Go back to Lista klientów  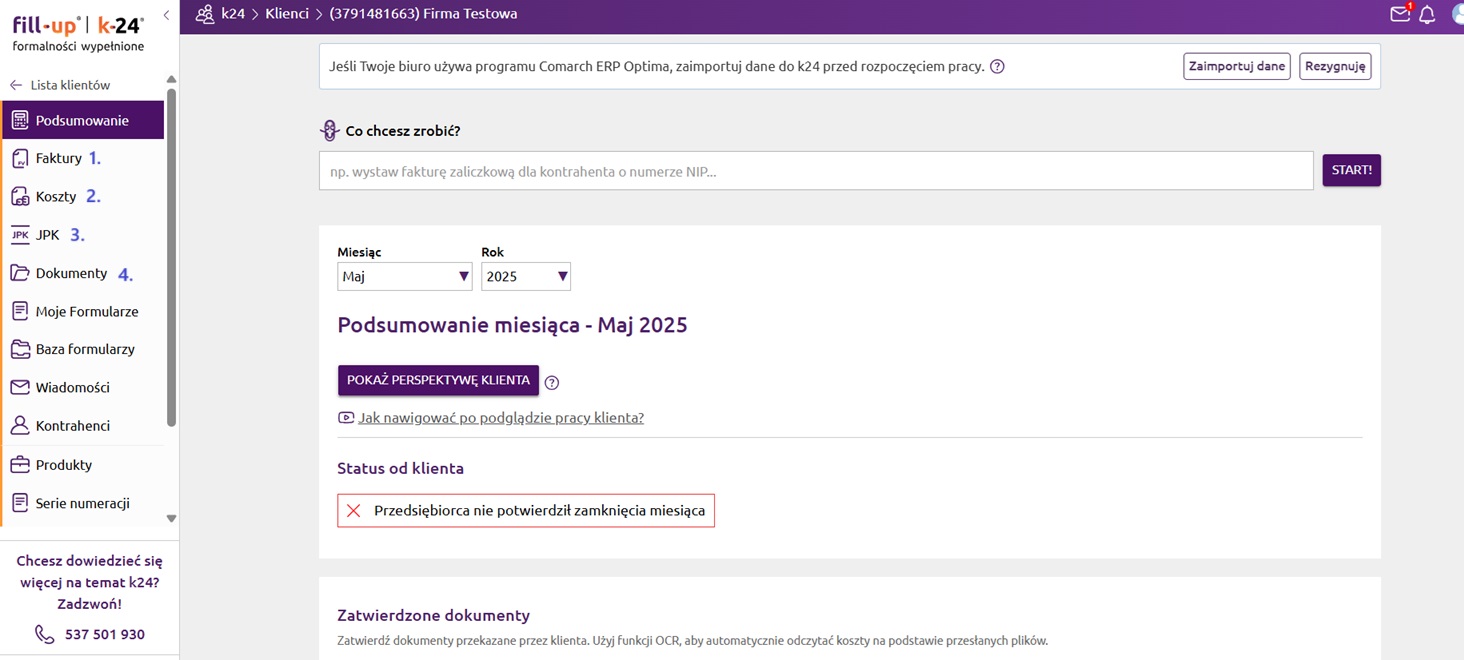click(x=60, y=85)
